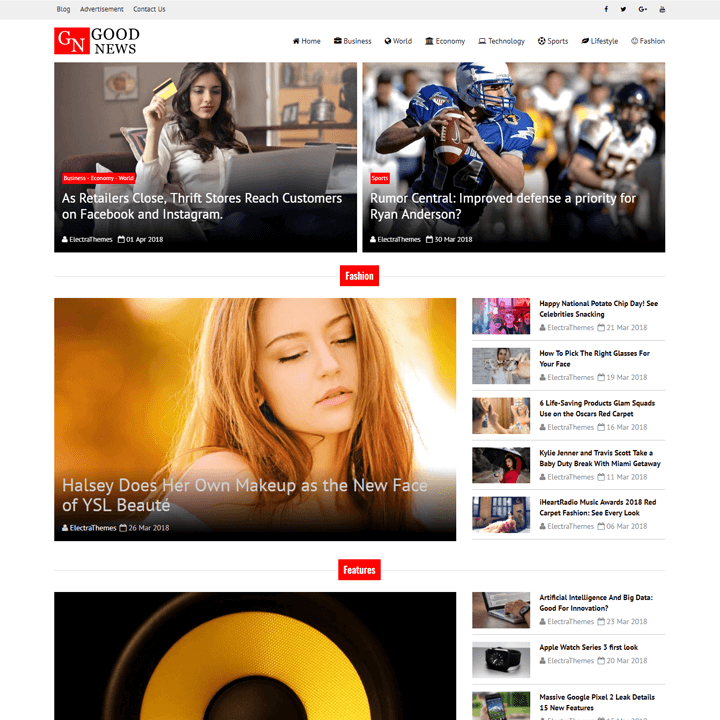
Task: Click the red Fashion section label
Action: (x=359, y=276)
